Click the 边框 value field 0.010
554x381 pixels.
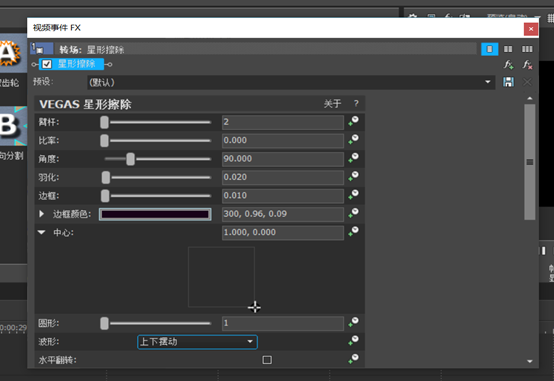coord(283,196)
